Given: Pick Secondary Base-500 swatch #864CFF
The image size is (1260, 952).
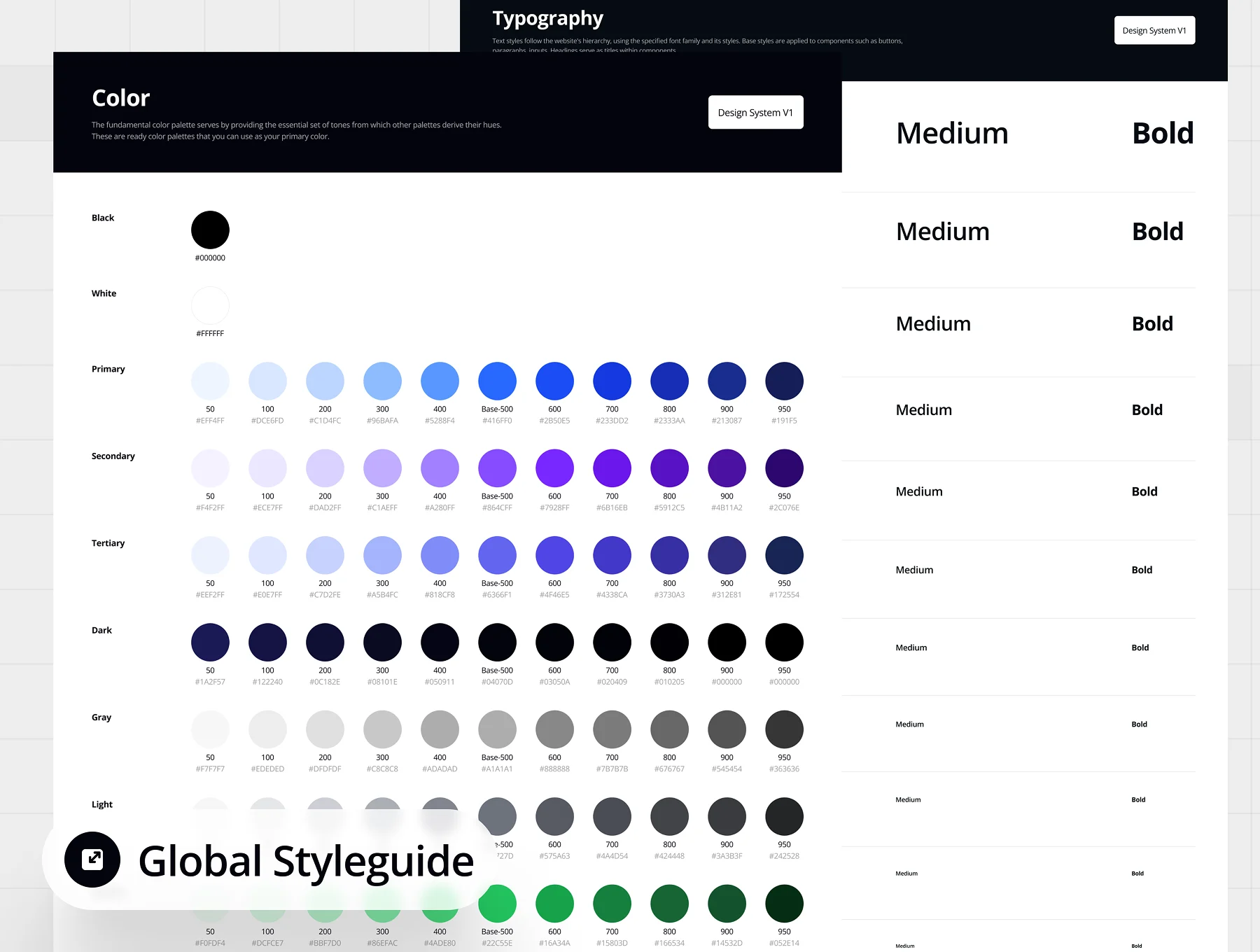Looking at the screenshot, I should [x=497, y=468].
